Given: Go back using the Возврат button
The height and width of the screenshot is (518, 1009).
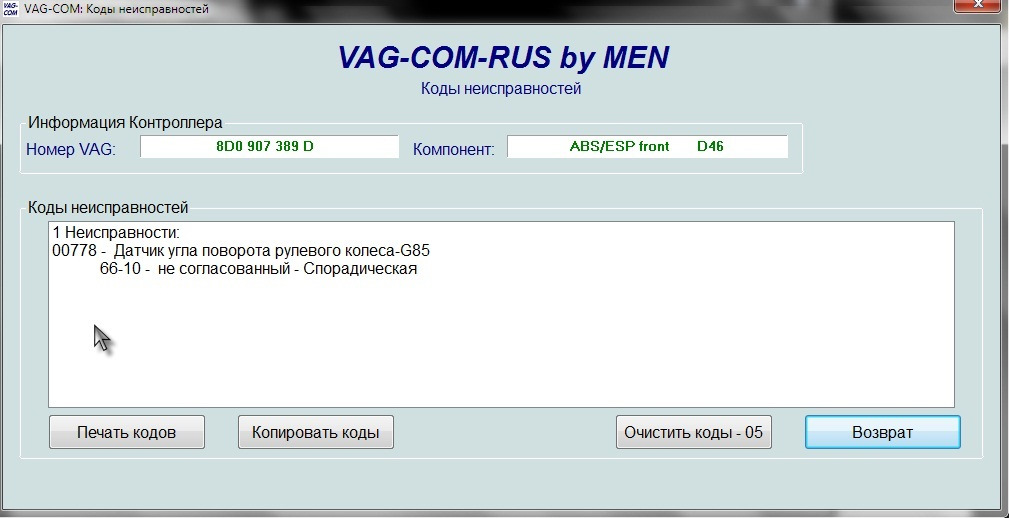Looking at the screenshot, I should (882, 432).
